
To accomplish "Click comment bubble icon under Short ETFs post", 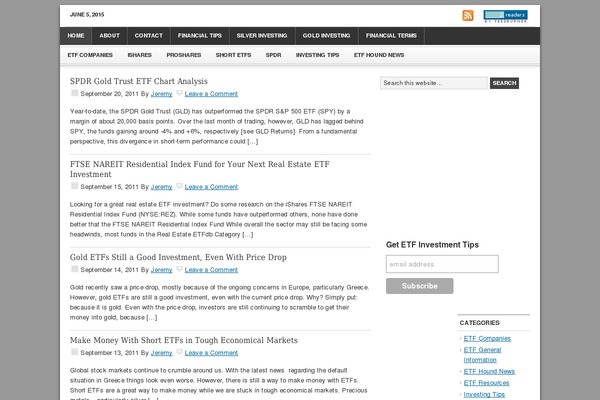I will tap(179, 352).
